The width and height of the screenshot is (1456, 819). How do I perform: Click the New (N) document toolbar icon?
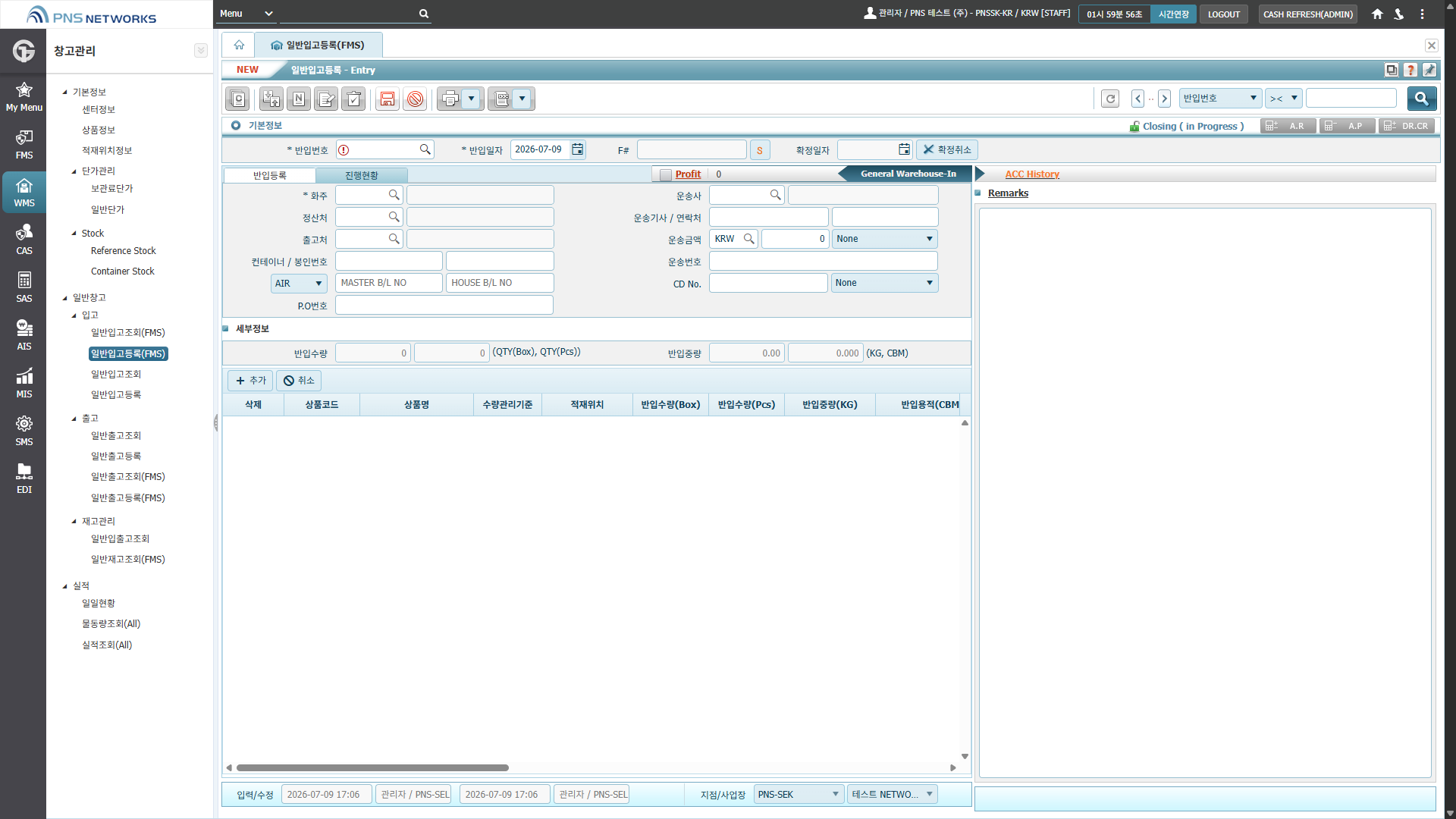click(x=299, y=99)
